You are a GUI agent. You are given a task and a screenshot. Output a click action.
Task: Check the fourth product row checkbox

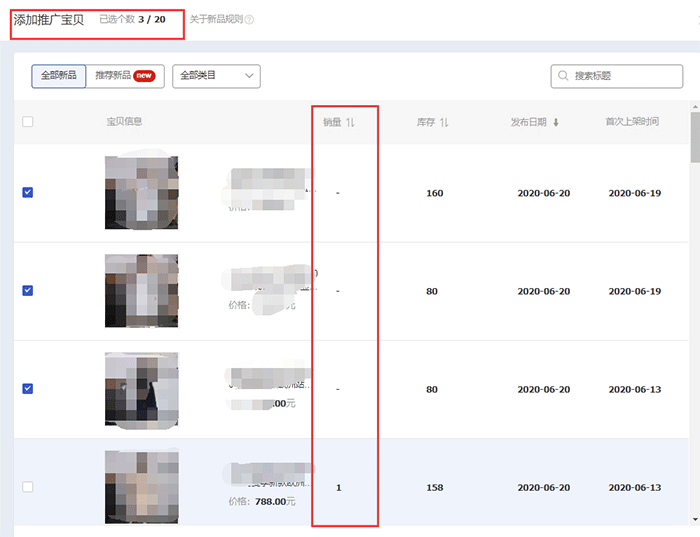click(x=28, y=487)
